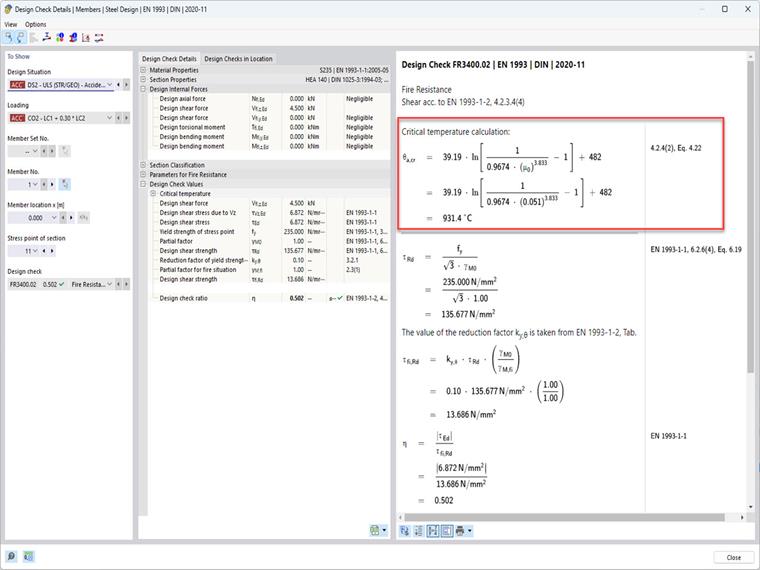Click the sort lines icon below the formula panel
Image resolution: width=760 pixels, height=570 pixels.
point(419,531)
